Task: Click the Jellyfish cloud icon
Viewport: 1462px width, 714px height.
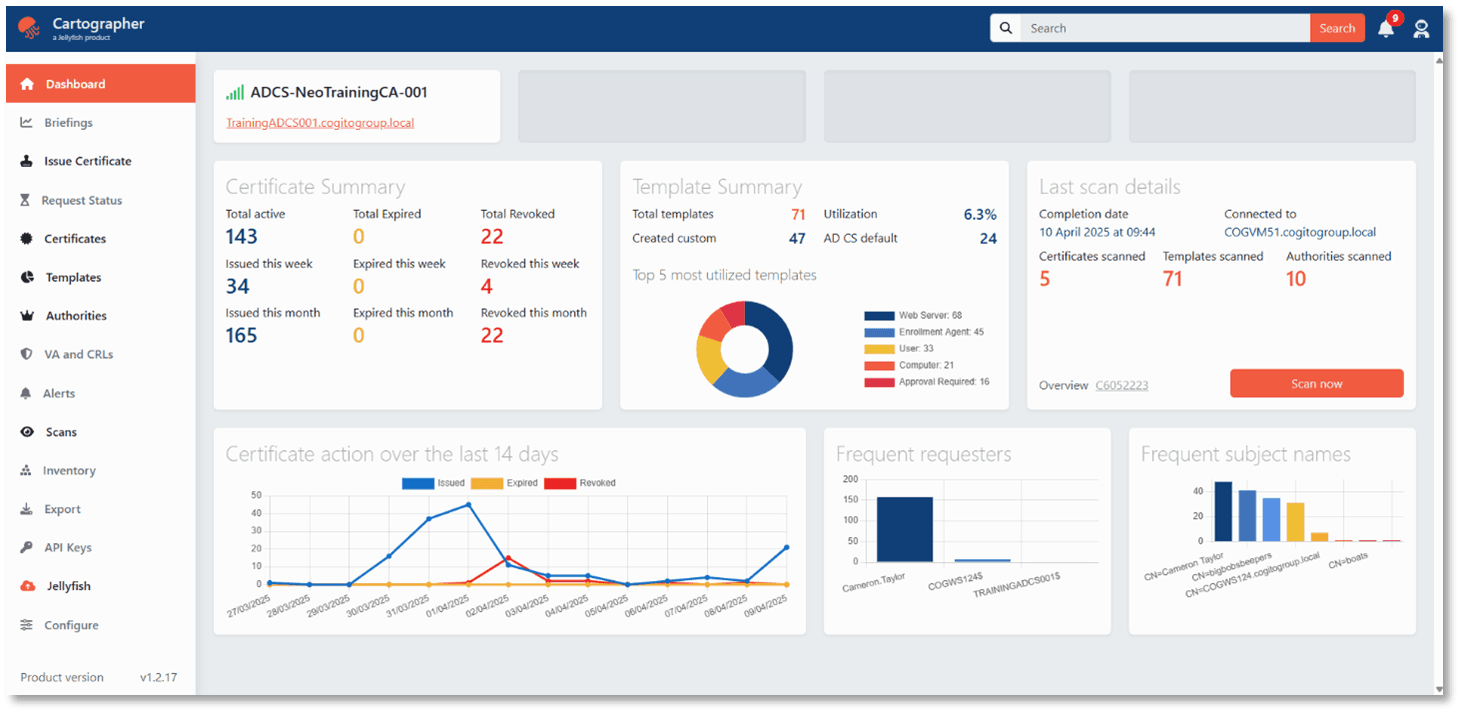Action: (26, 586)
